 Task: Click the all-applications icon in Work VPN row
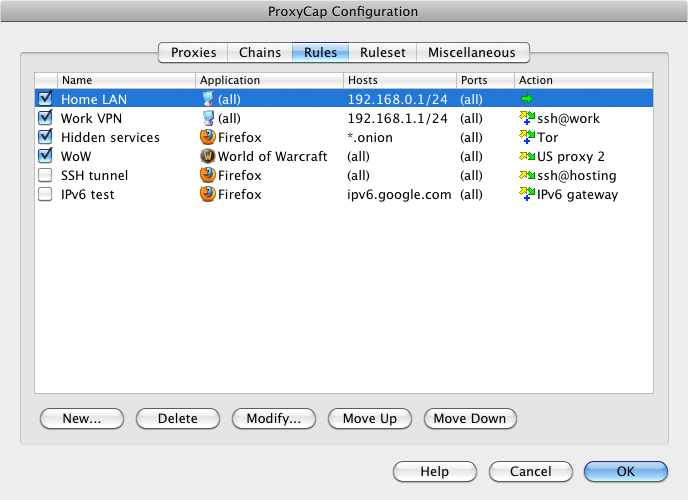point(208,118)
